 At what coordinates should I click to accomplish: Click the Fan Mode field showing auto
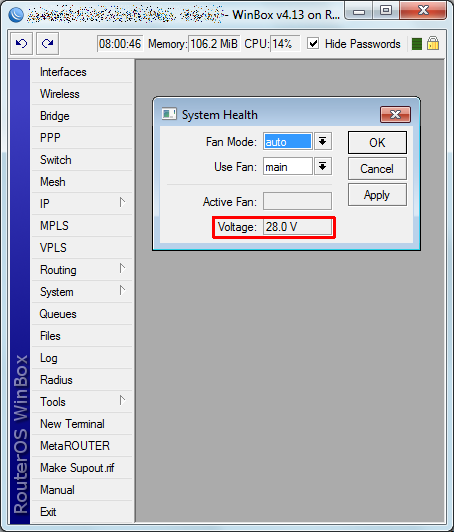pyautogui.click(x=288, y=141)
